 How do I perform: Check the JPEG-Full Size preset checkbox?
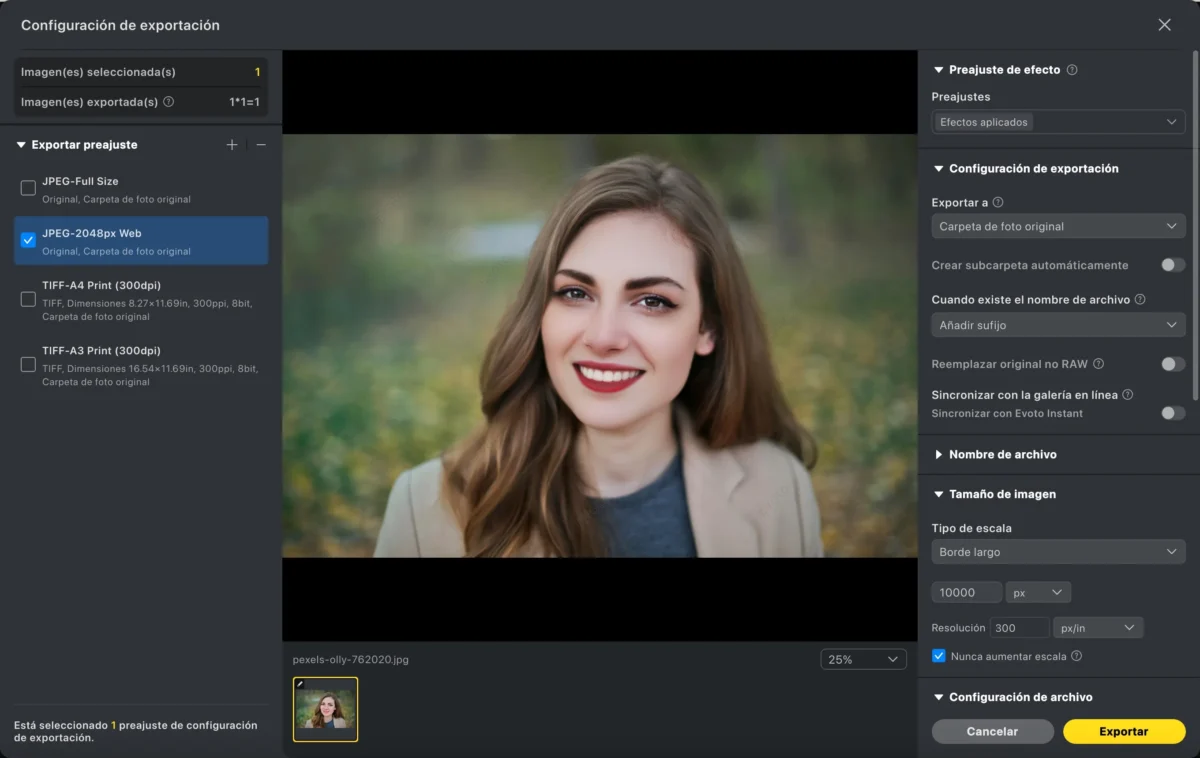[28, 188]
